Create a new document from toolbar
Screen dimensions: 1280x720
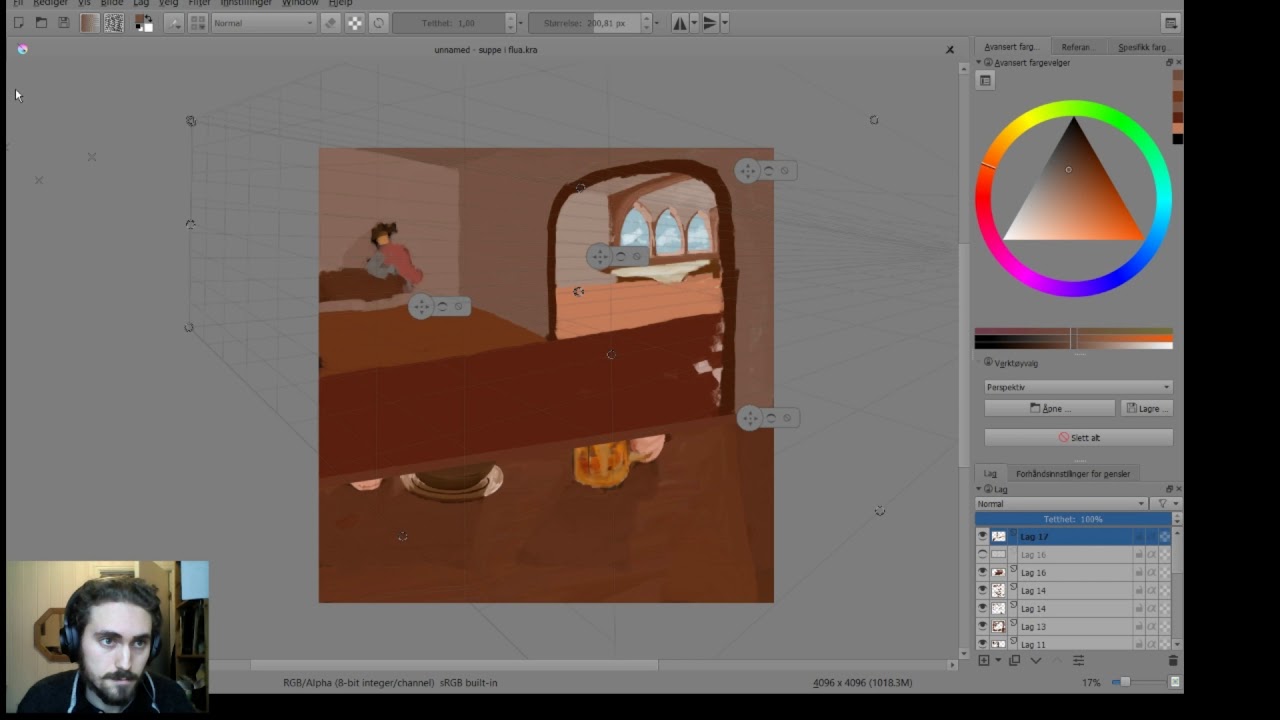(x=18, y=23)
